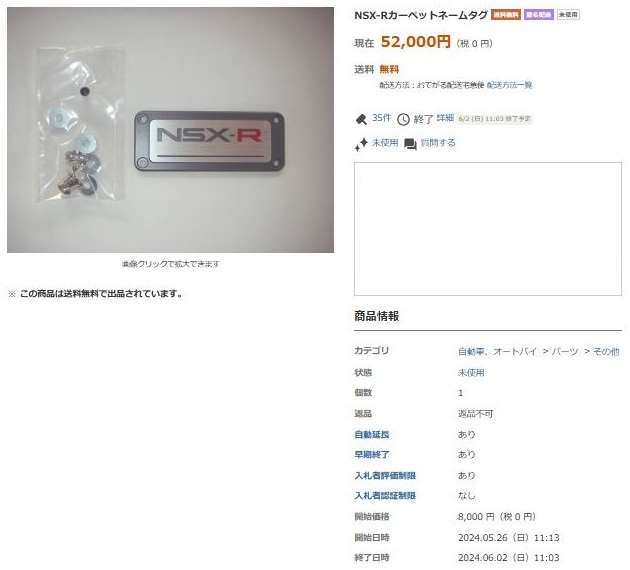Click the 入札者評価制限 help link
Image resolution: width=630 pixels, height=570 pixels.
tap(385, 476)
